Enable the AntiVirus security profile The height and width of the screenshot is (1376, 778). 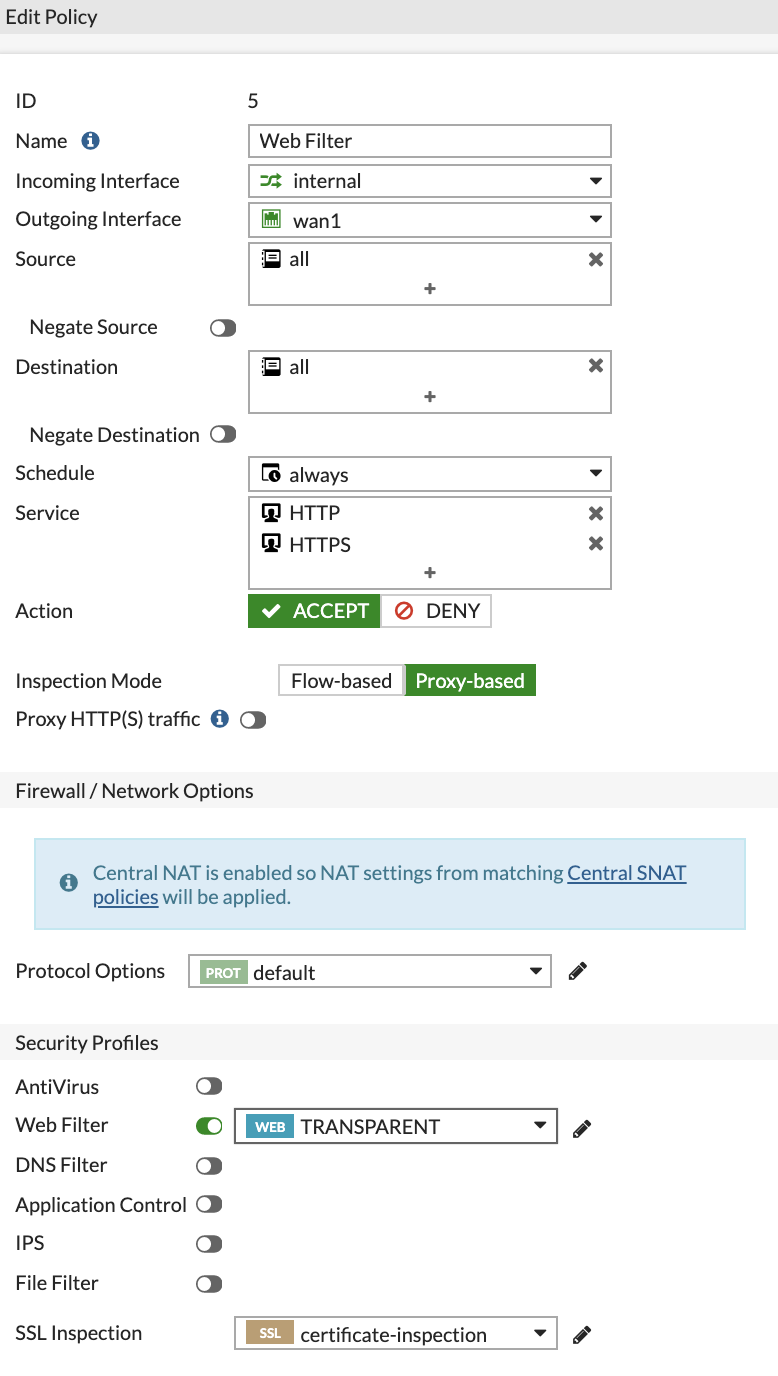point(208,1086)
